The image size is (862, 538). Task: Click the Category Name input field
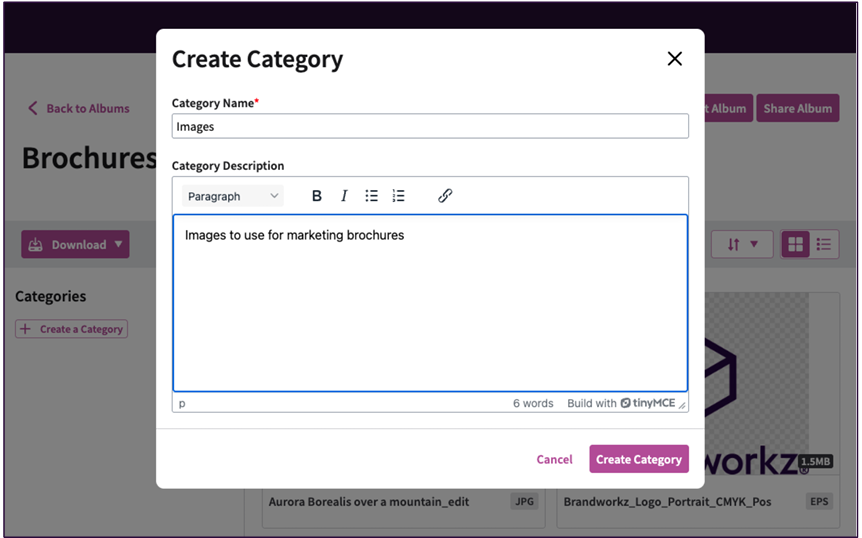point(430,126)
